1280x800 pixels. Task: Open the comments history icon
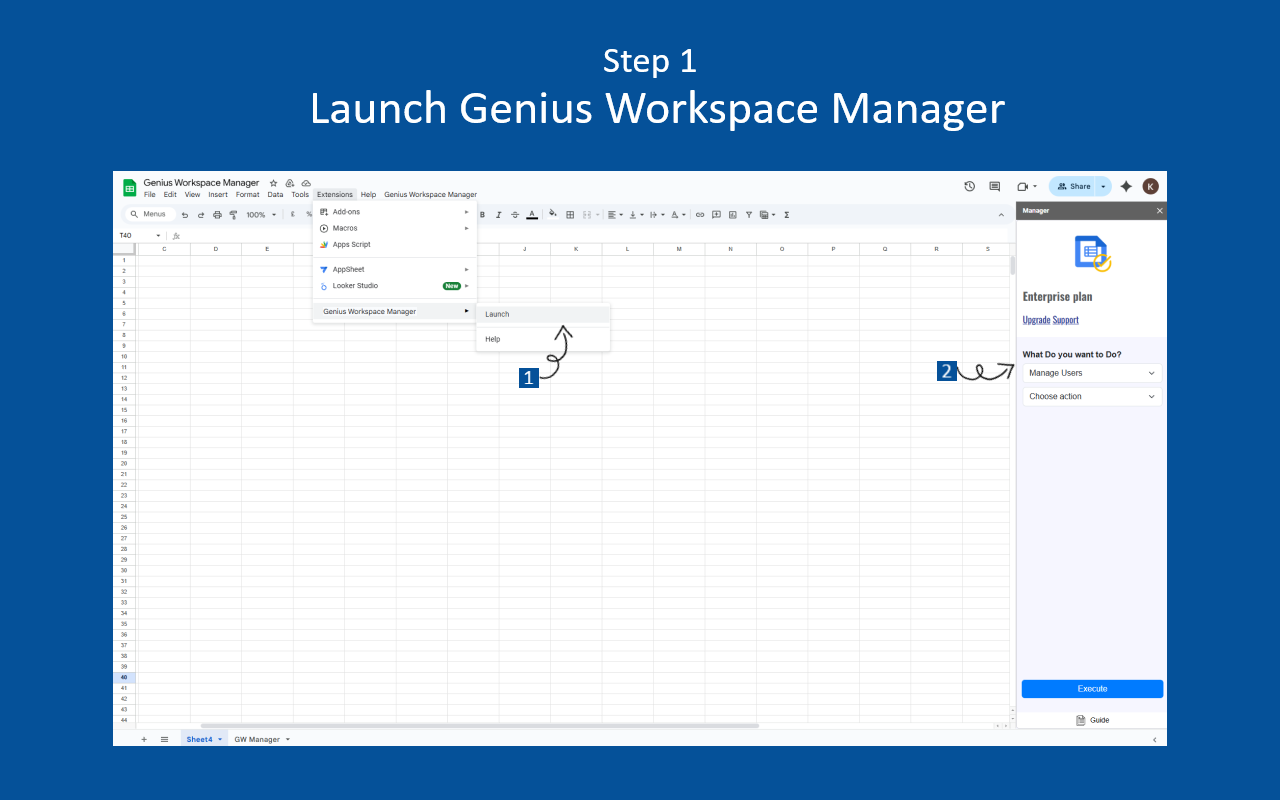[x=994, y=186]
